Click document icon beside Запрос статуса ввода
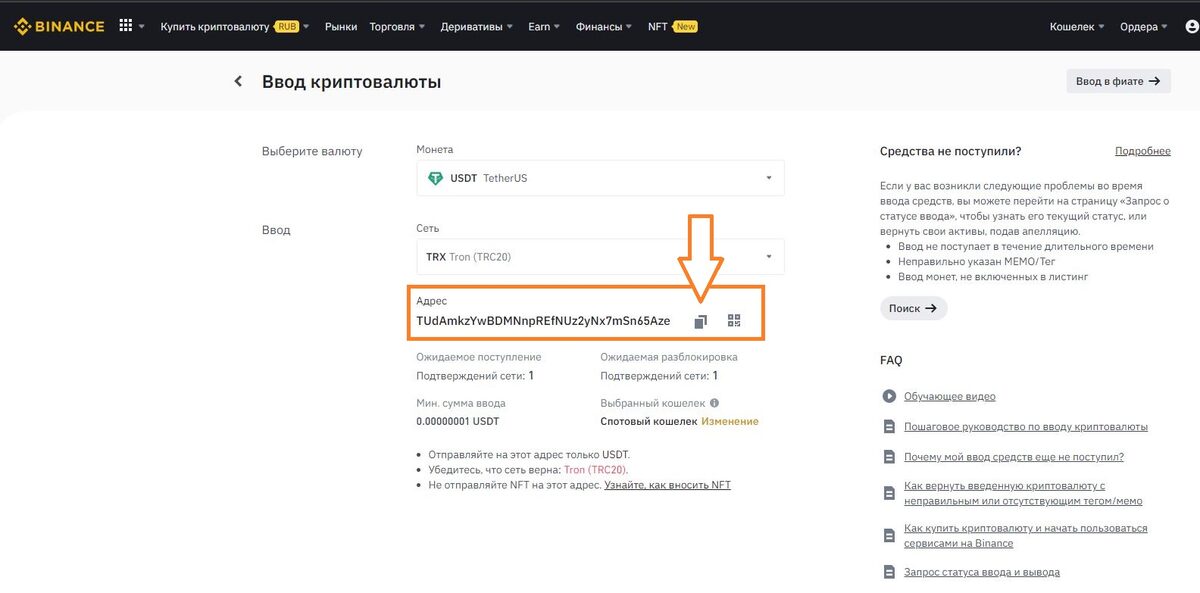Screen dimensions: 1200x593 [889, 572]
